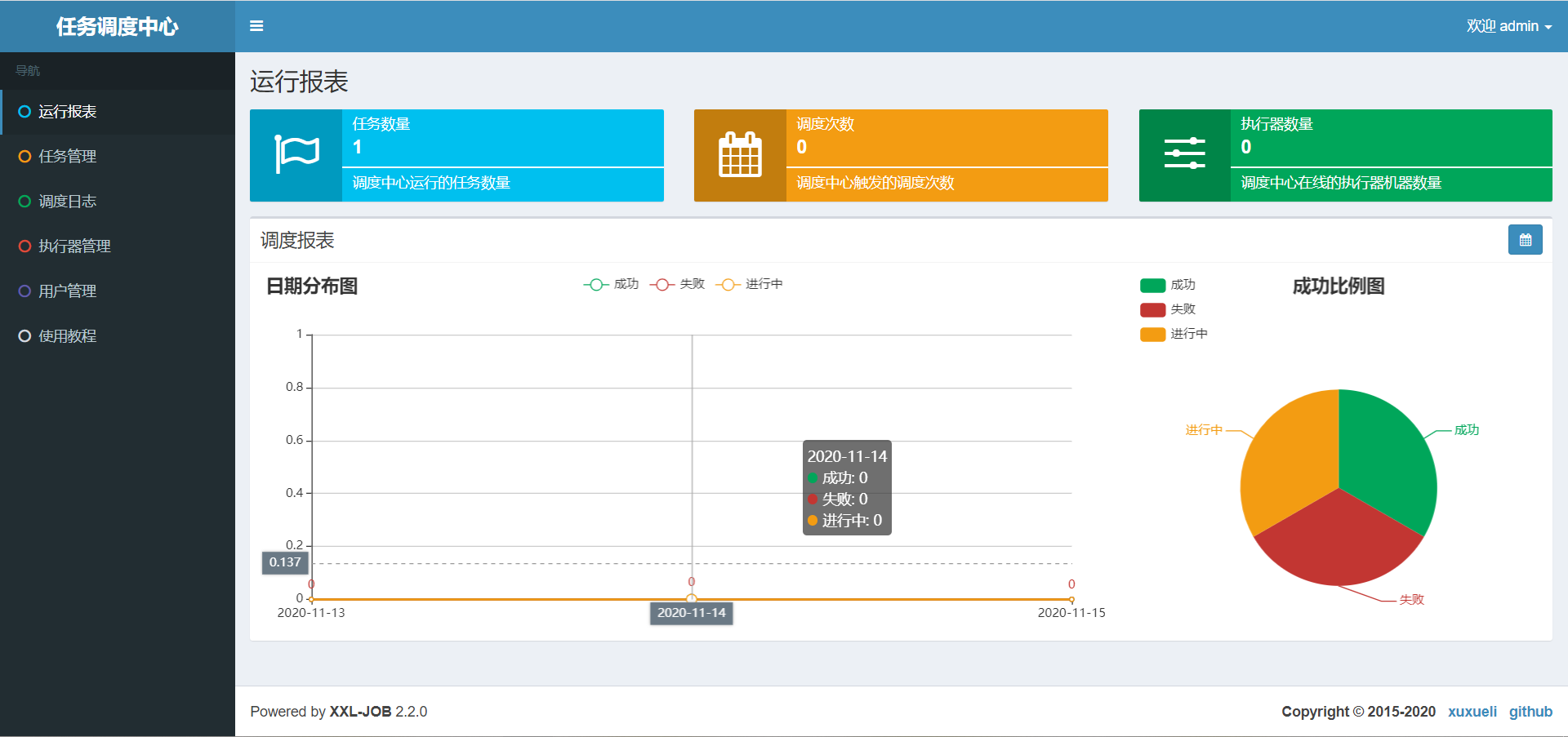Toggle green 成功 swatch in pie legend
This screenshot has height=737, width=1568.
[x=1152, y=285]
